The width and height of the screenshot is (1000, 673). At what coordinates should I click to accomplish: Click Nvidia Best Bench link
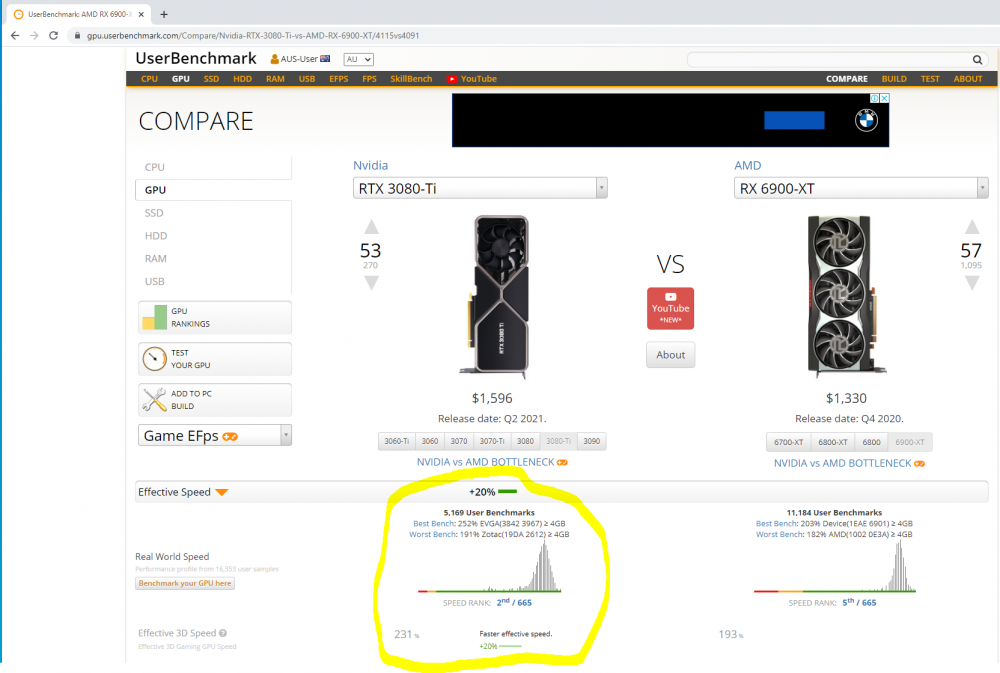coord(434,524)
